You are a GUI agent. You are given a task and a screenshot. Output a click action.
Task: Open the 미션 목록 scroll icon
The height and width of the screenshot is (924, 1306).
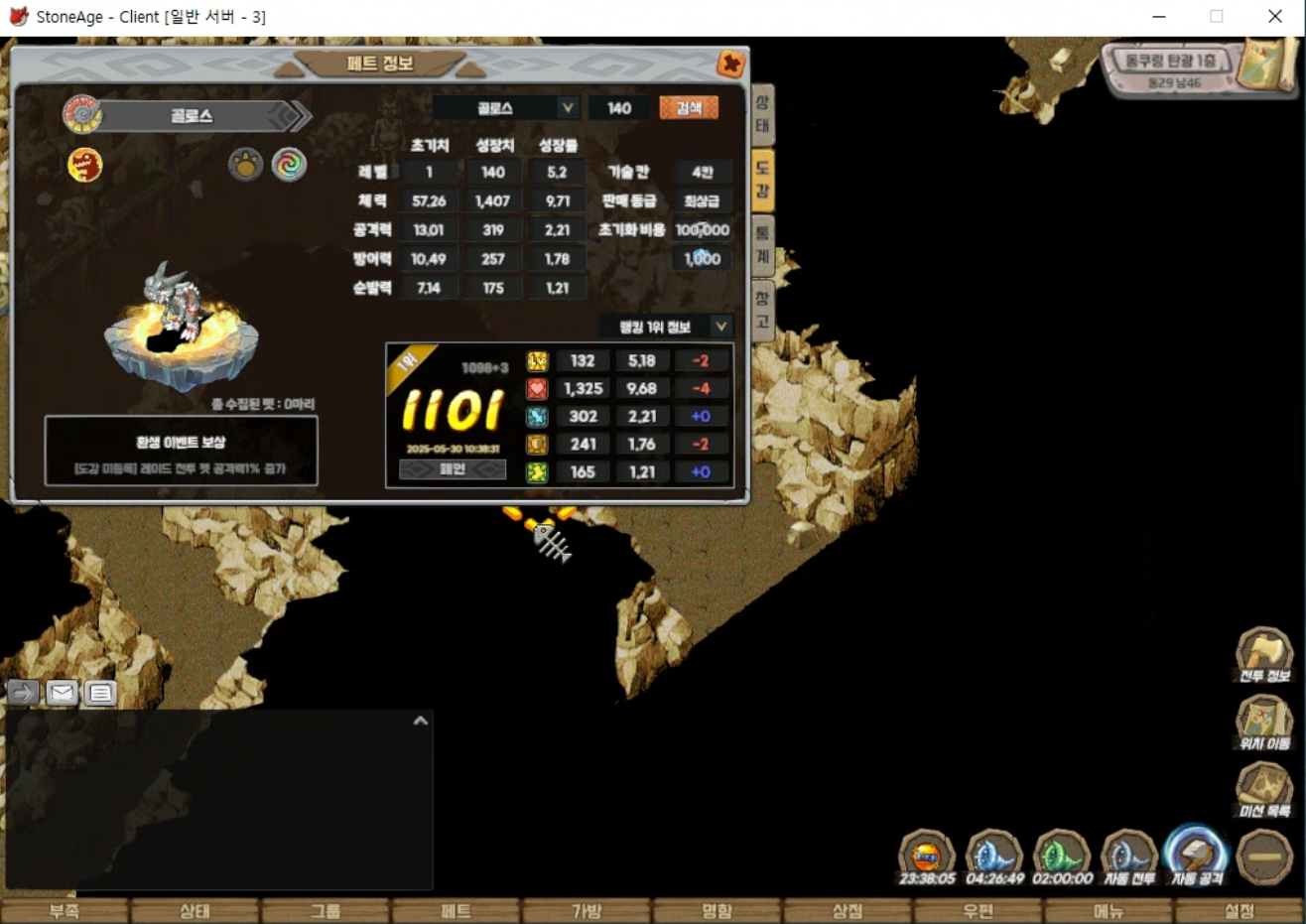click(x=1263, y=788)
